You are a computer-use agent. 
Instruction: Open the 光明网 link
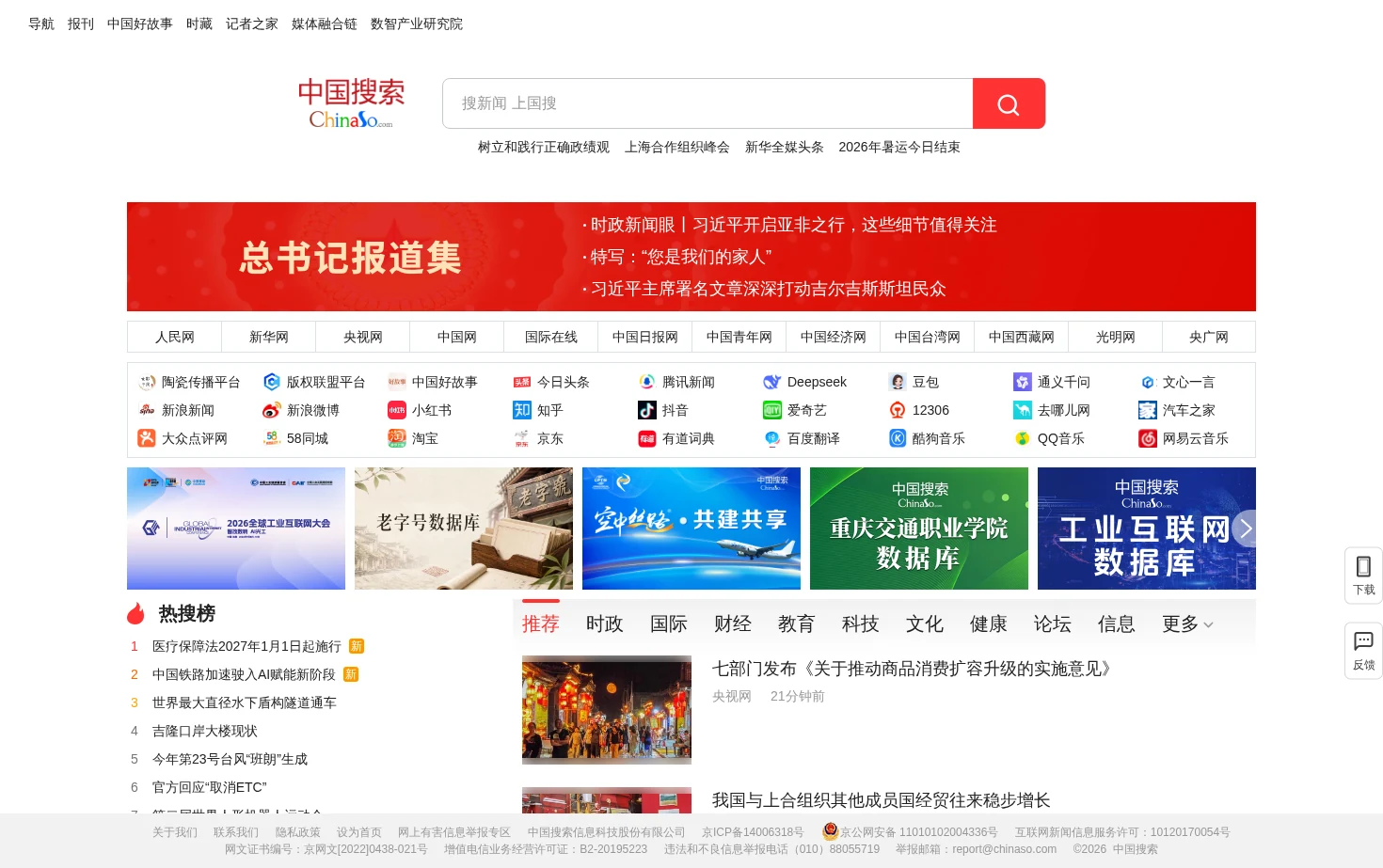point(1116,337)
